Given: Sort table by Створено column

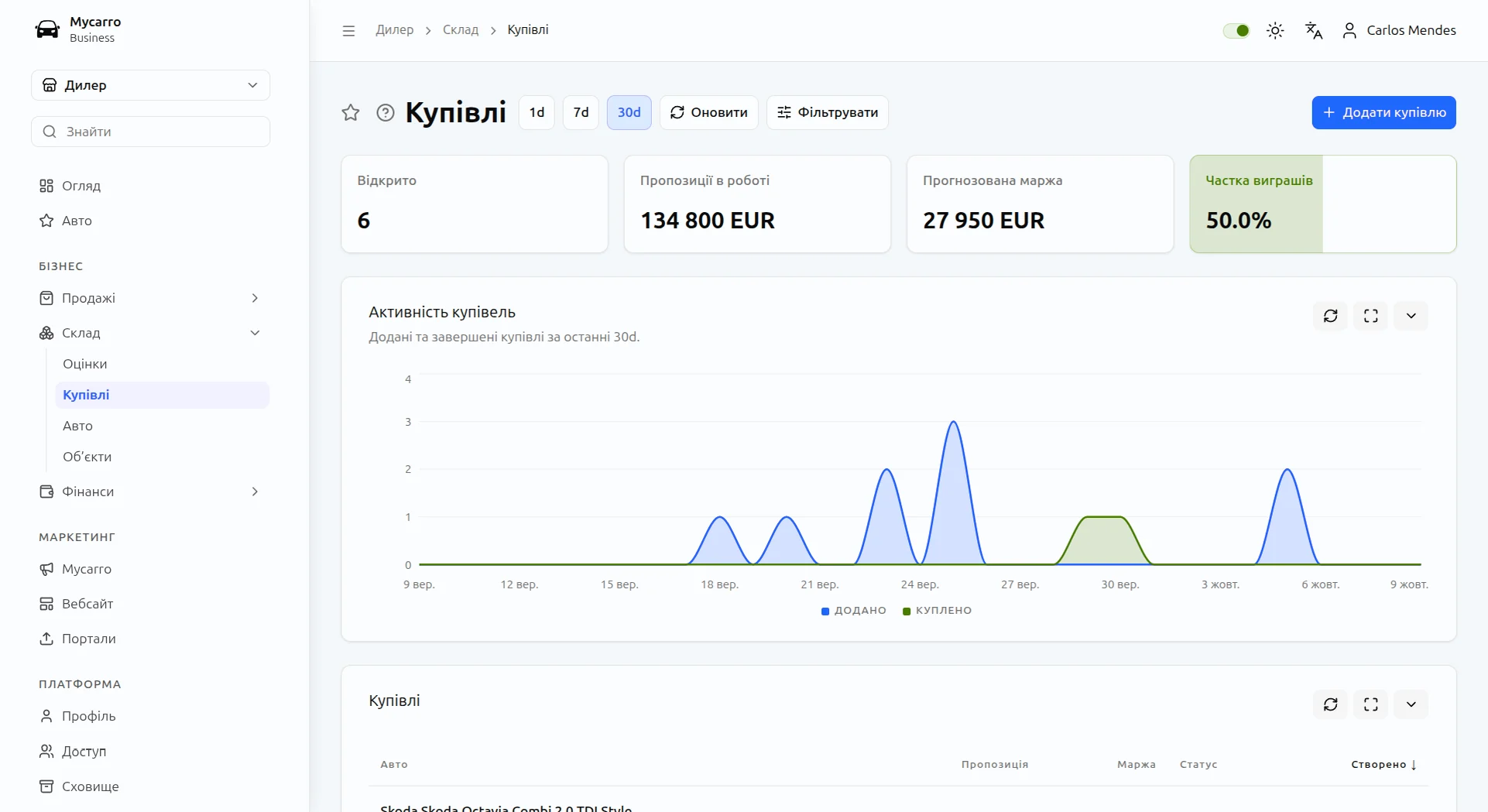Looking at the screenshot, I should click(1383, 765).
